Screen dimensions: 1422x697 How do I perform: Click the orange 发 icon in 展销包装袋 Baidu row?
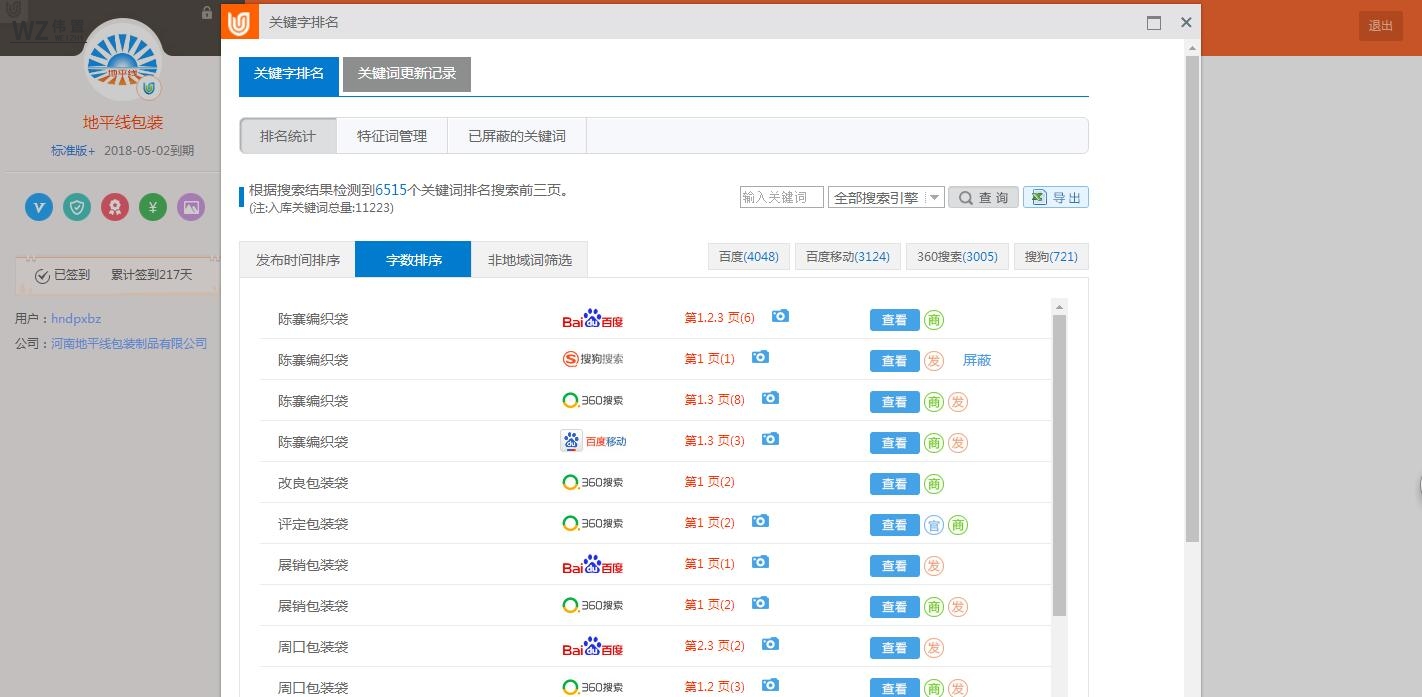(933, 566)
